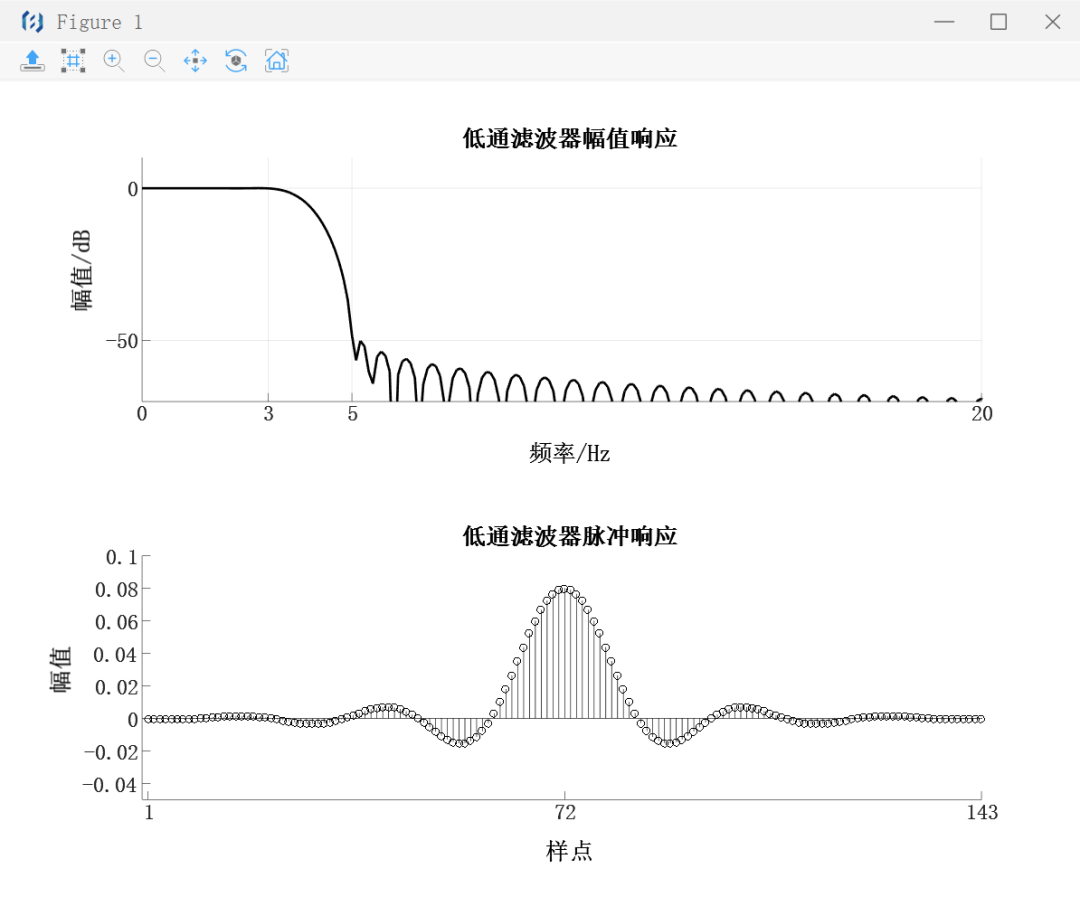
Task: Minimize the Figure 1 window
Action: pyautogui.click(x=944, y=22)
